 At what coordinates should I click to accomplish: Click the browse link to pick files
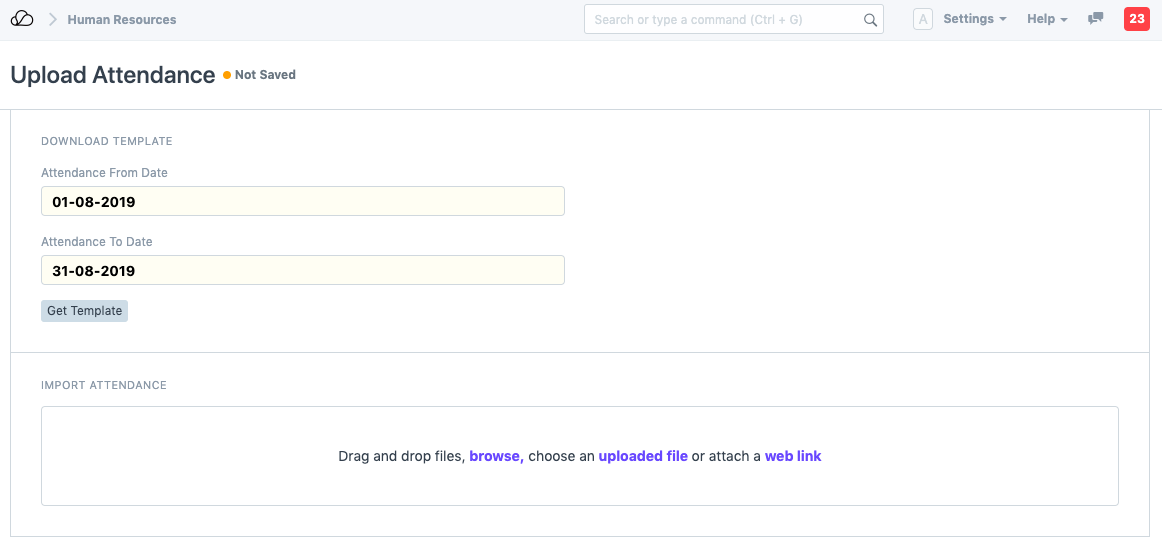click(496, 456)
